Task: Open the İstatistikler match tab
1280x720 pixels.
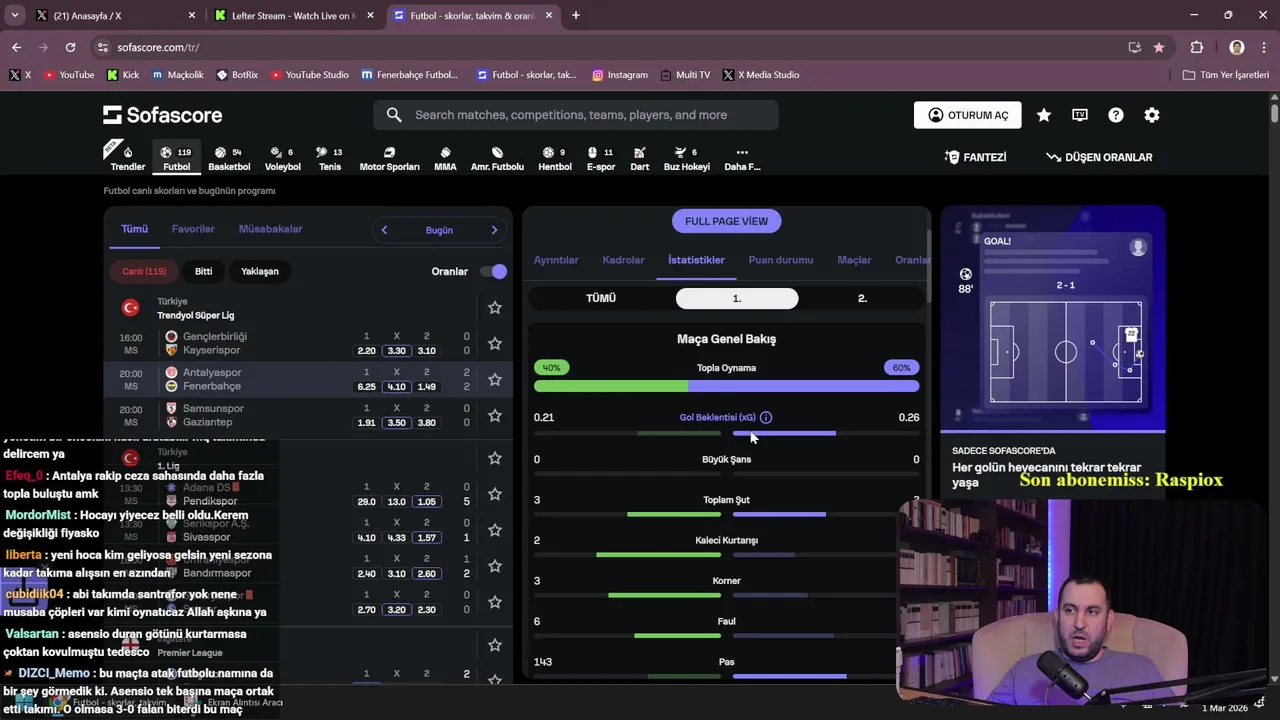Action: tap(696, 260)
